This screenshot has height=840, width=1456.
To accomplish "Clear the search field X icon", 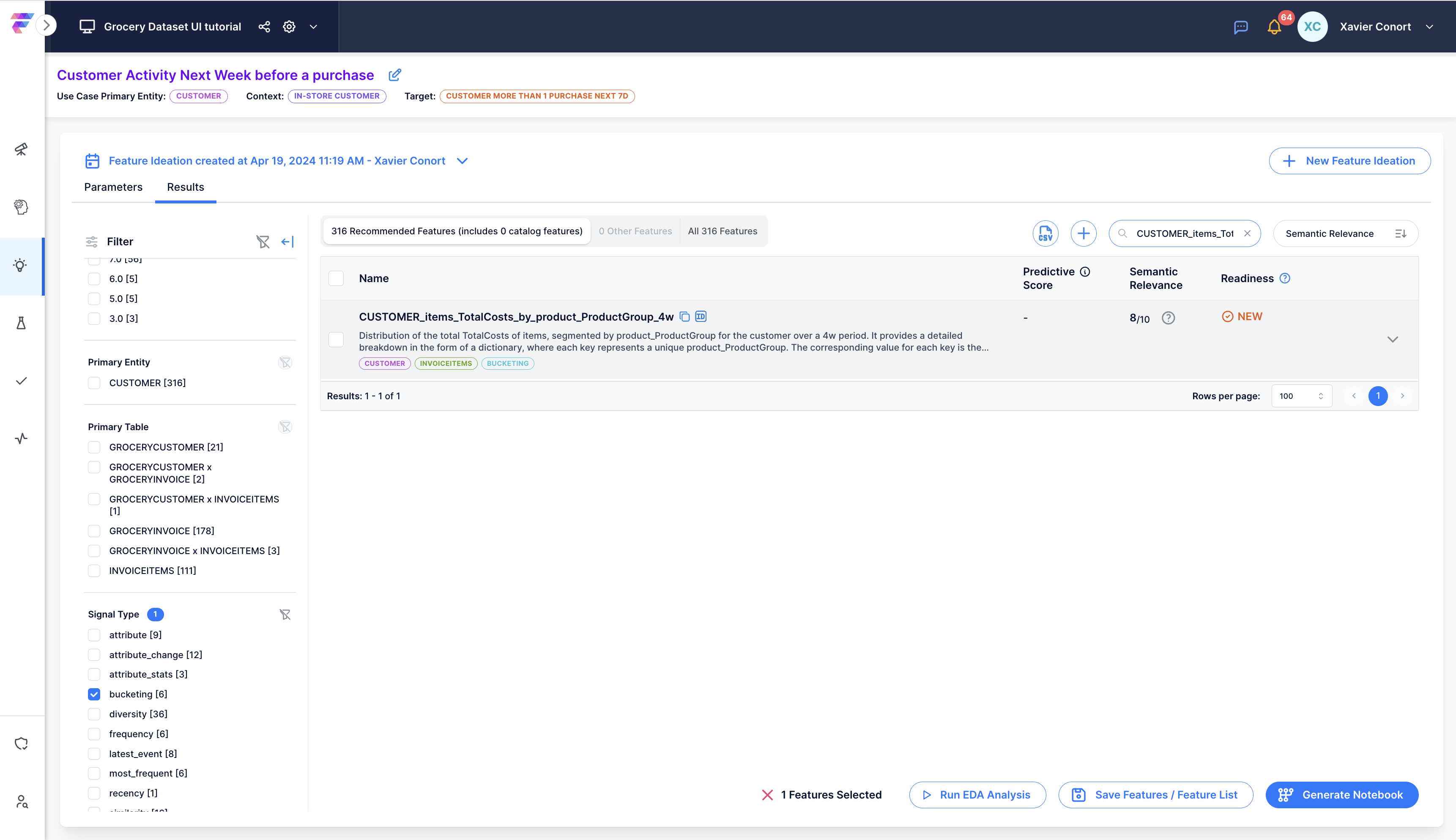I will click(x=1247, y=233).
